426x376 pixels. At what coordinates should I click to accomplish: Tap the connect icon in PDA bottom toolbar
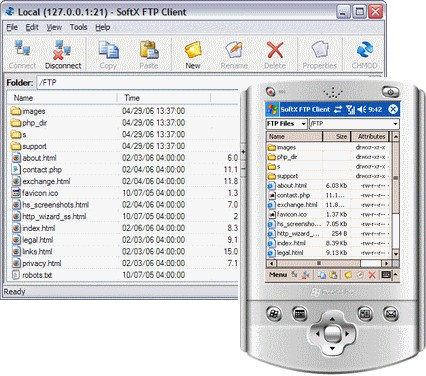(x=294, y=275)
